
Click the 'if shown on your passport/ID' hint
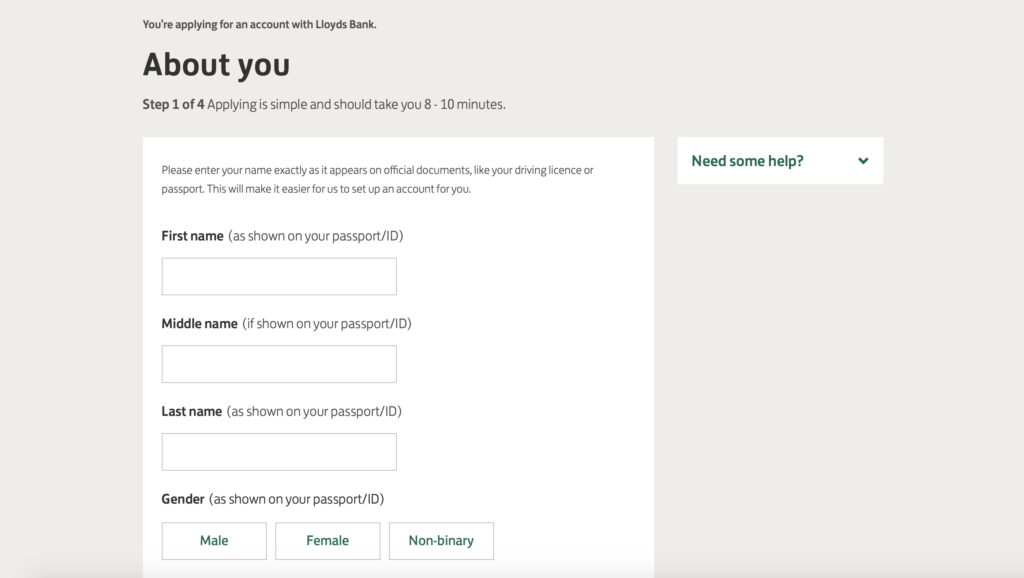pos(327,324)
